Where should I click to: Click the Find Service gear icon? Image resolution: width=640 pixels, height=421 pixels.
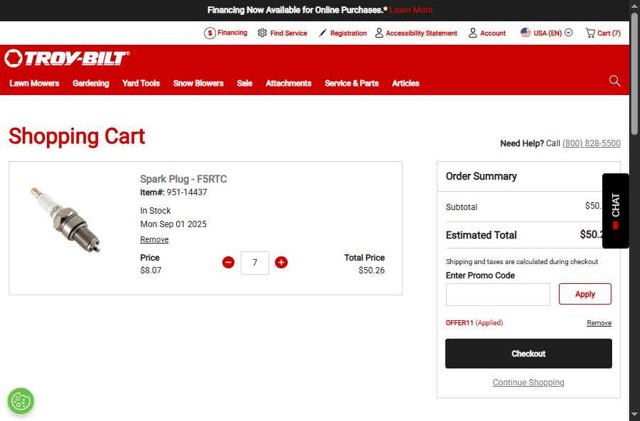tap(262, 33)
